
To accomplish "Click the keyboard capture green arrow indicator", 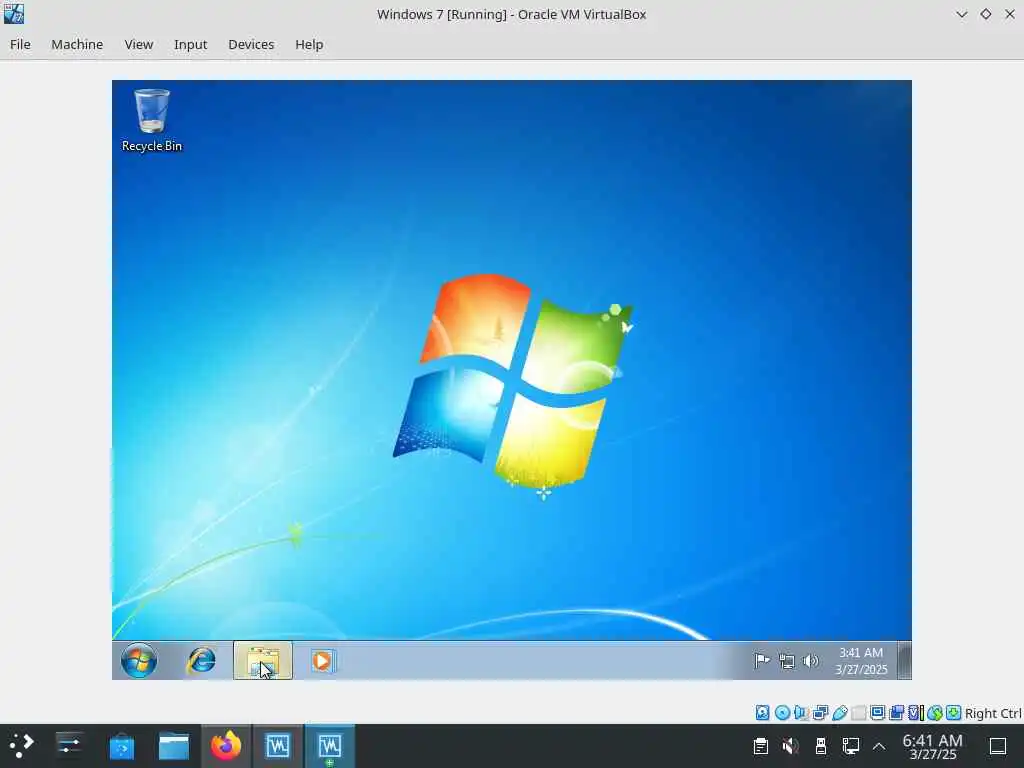I will 953,712.
